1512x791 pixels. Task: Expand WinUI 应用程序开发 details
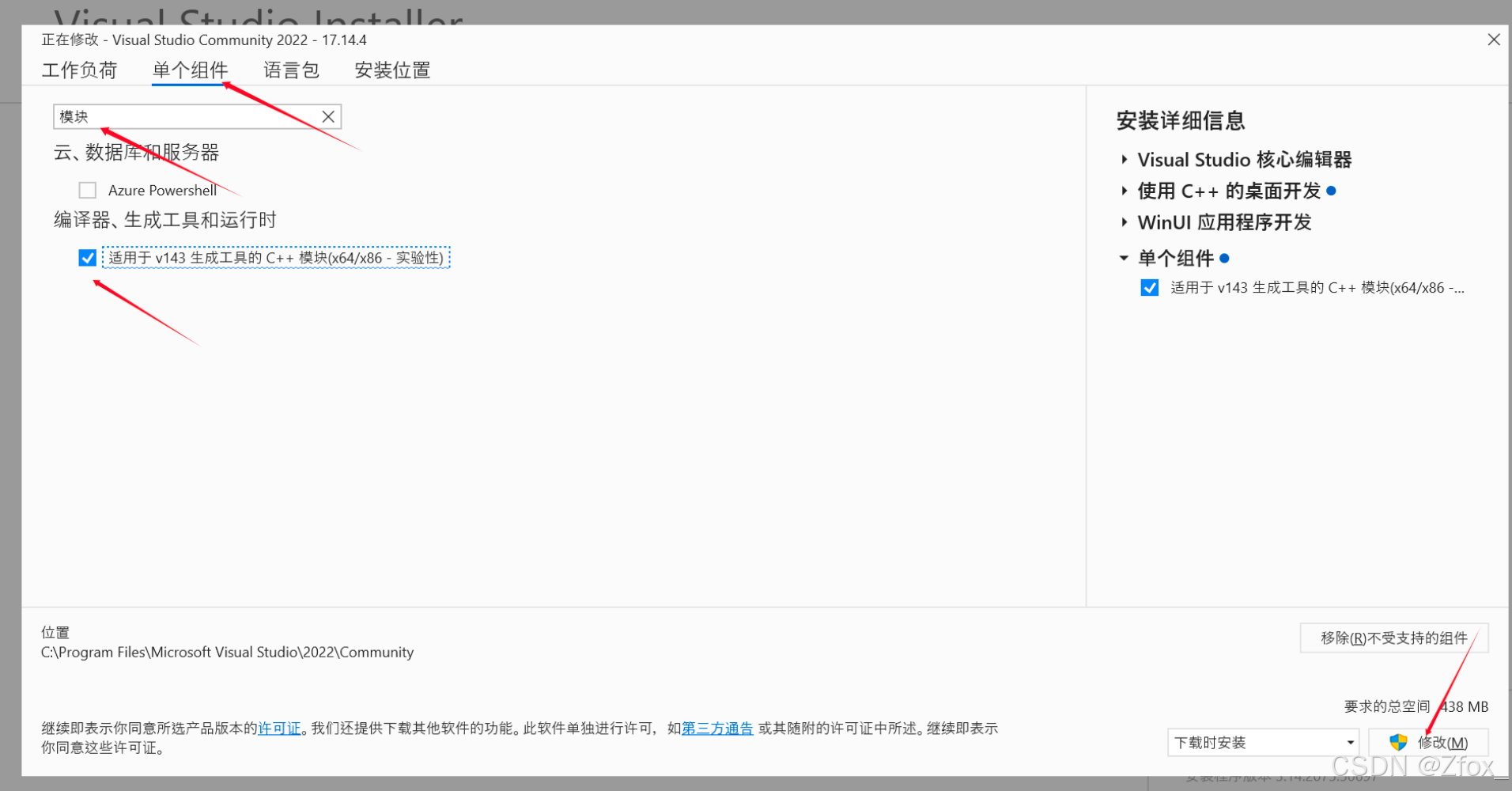pyautogui.click(x=1124, y=222)
